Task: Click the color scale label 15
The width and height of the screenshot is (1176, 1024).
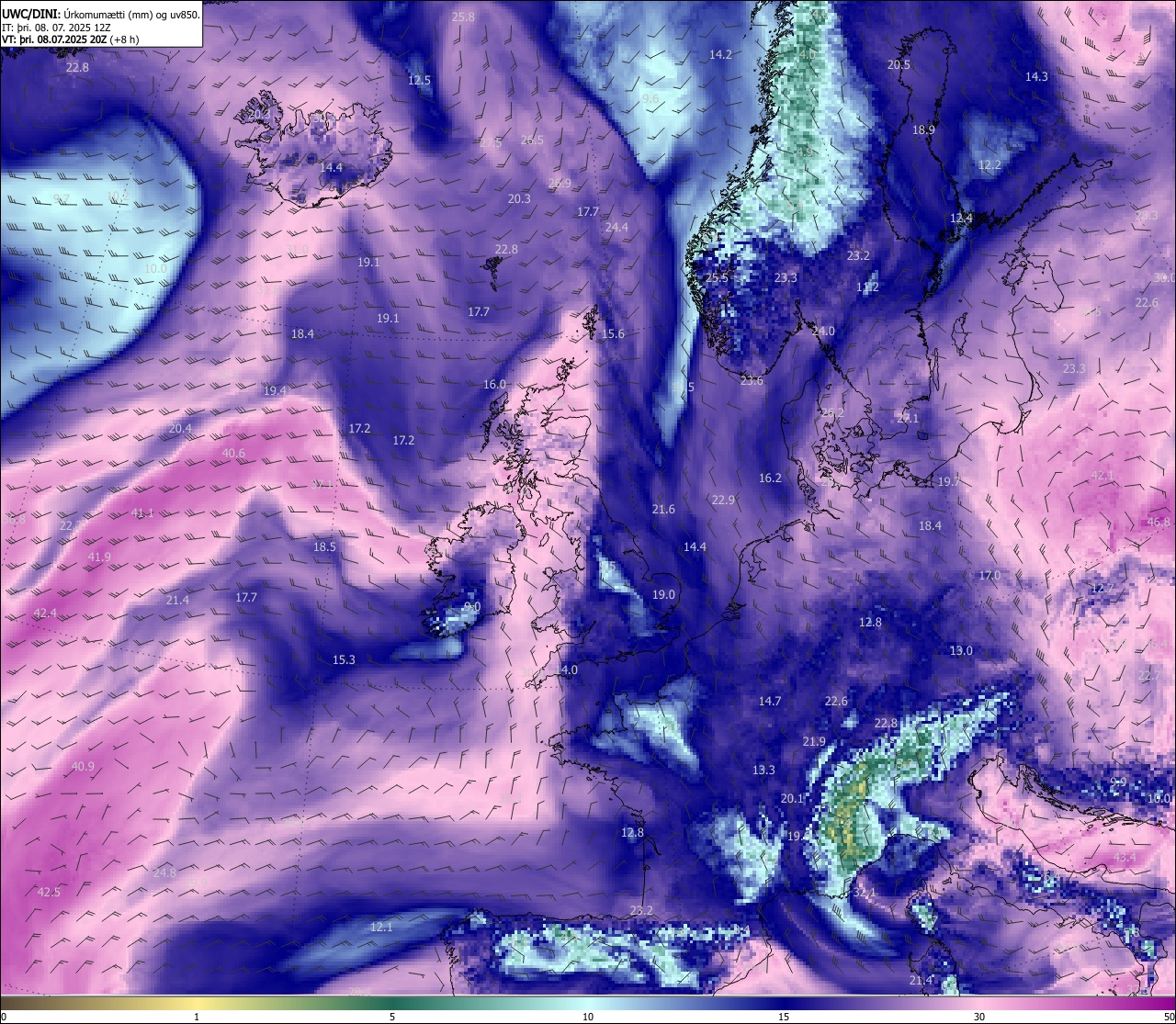Action: pos(784,1017)
